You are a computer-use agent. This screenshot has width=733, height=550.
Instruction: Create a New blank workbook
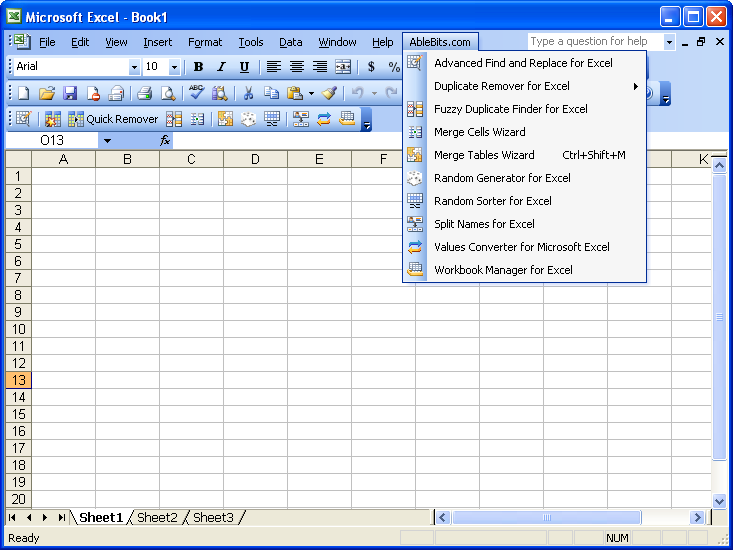[23, 93]
